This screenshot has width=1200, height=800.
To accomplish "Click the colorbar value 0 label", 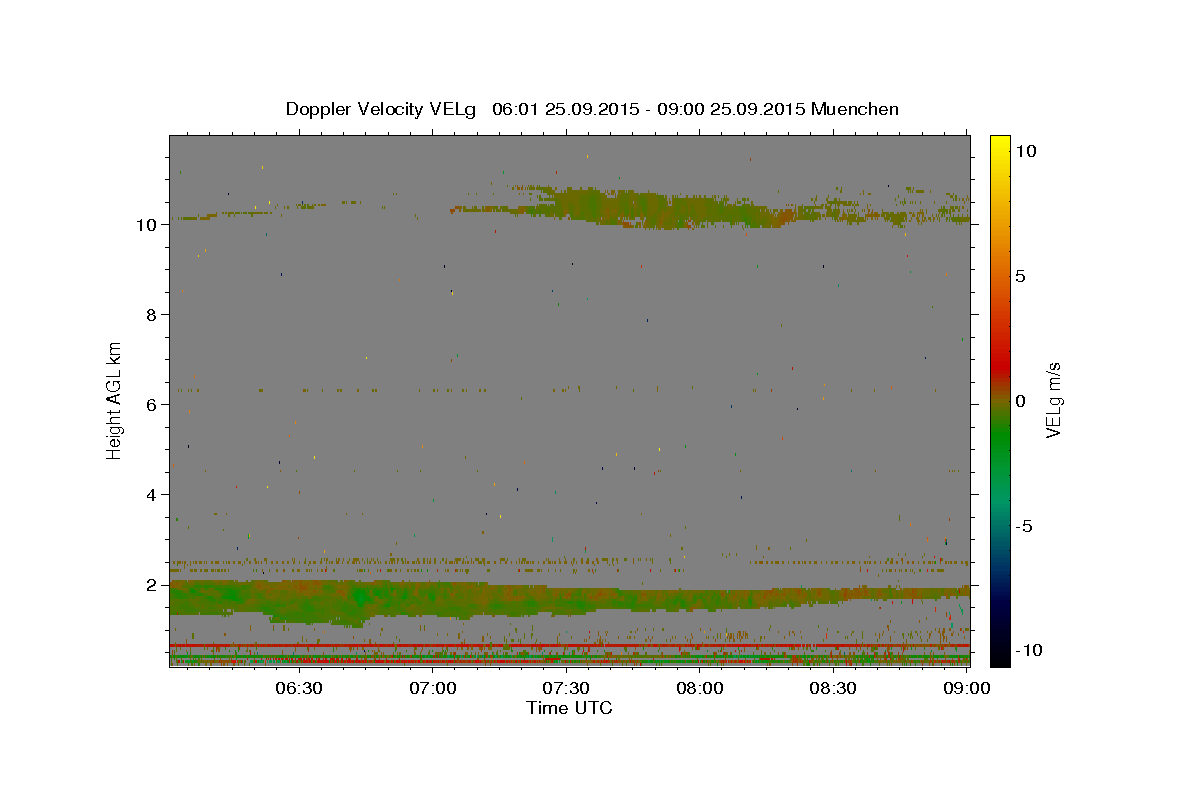I will (1020, 401).
